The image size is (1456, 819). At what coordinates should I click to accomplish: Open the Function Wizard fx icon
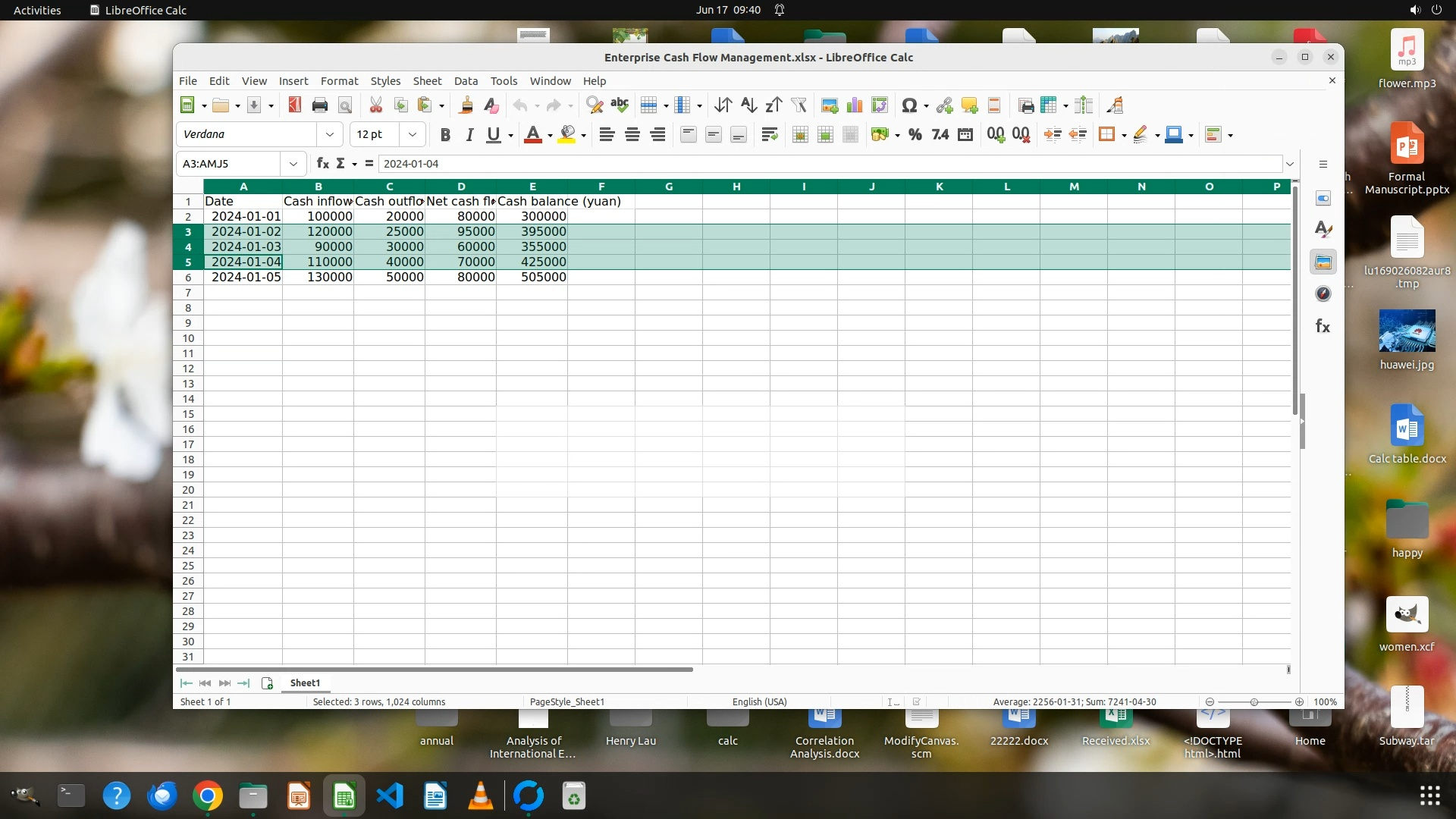[322, 164]
